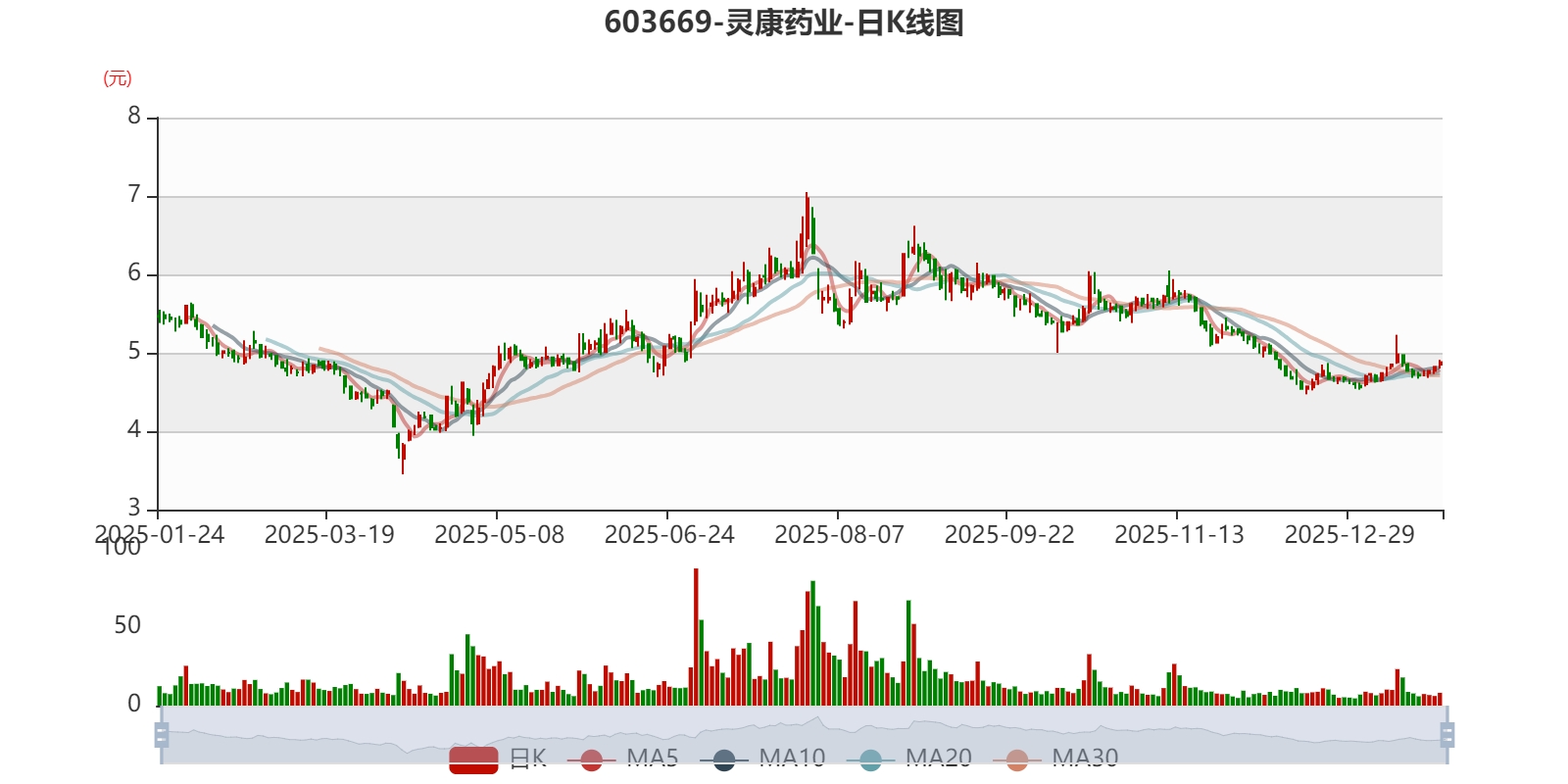Click the 2025-08-07 date axis label
The width and height of the screenshot is (1568, 784).
click(840, 535)
